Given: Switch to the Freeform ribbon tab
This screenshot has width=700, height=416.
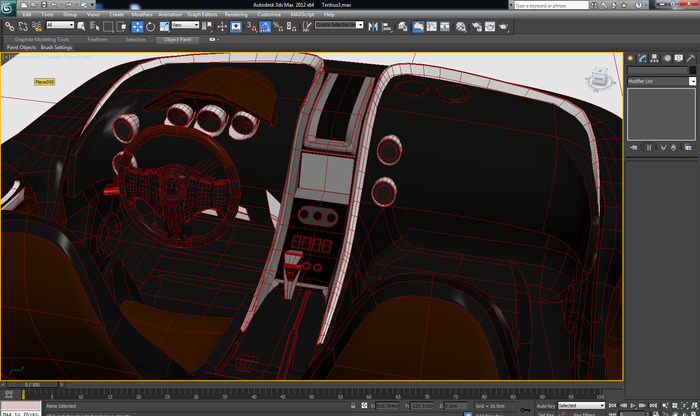Looking at the screenshot, I should 98,39.
